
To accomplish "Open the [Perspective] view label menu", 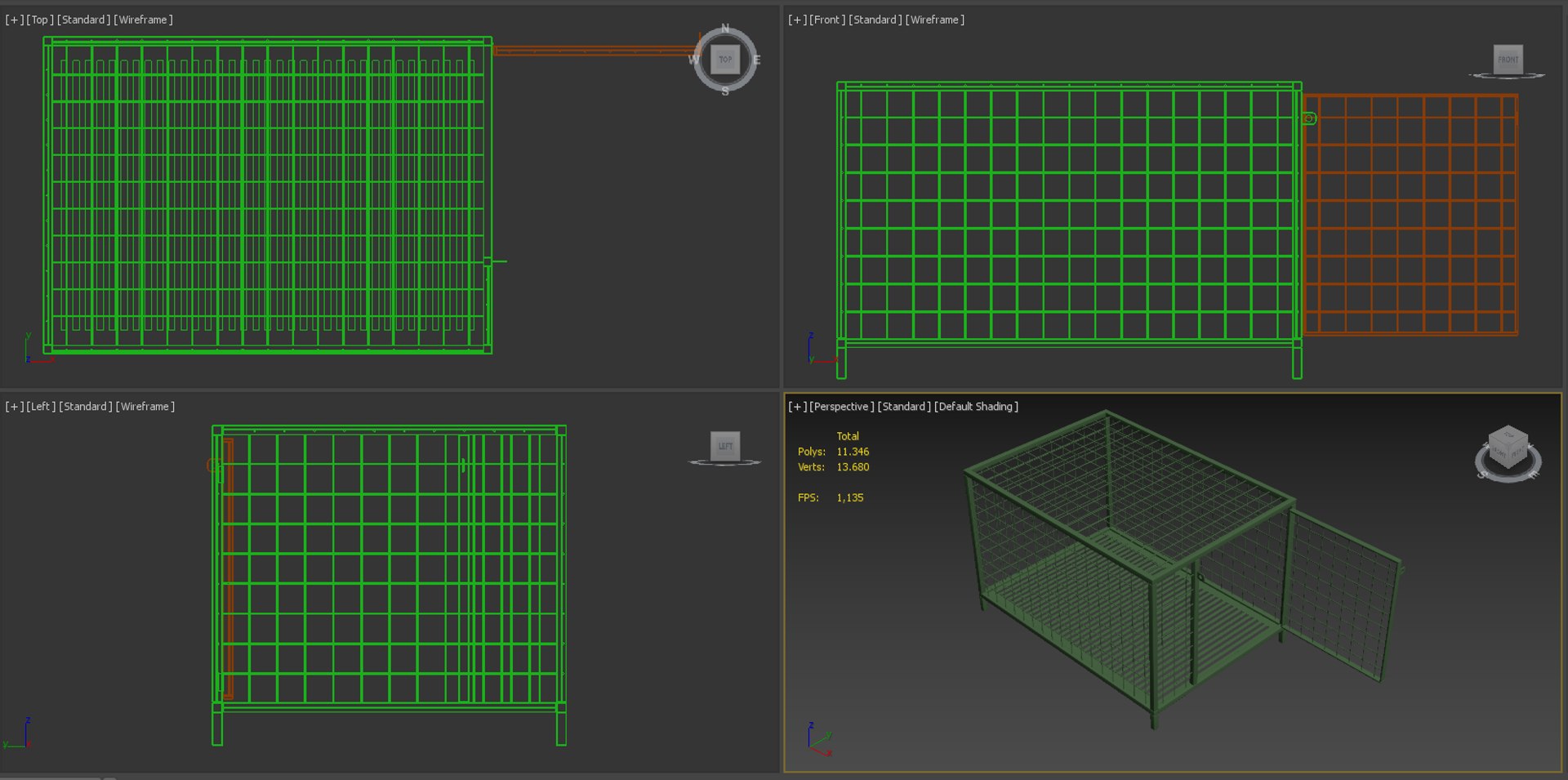I will (x=842, y=406).
